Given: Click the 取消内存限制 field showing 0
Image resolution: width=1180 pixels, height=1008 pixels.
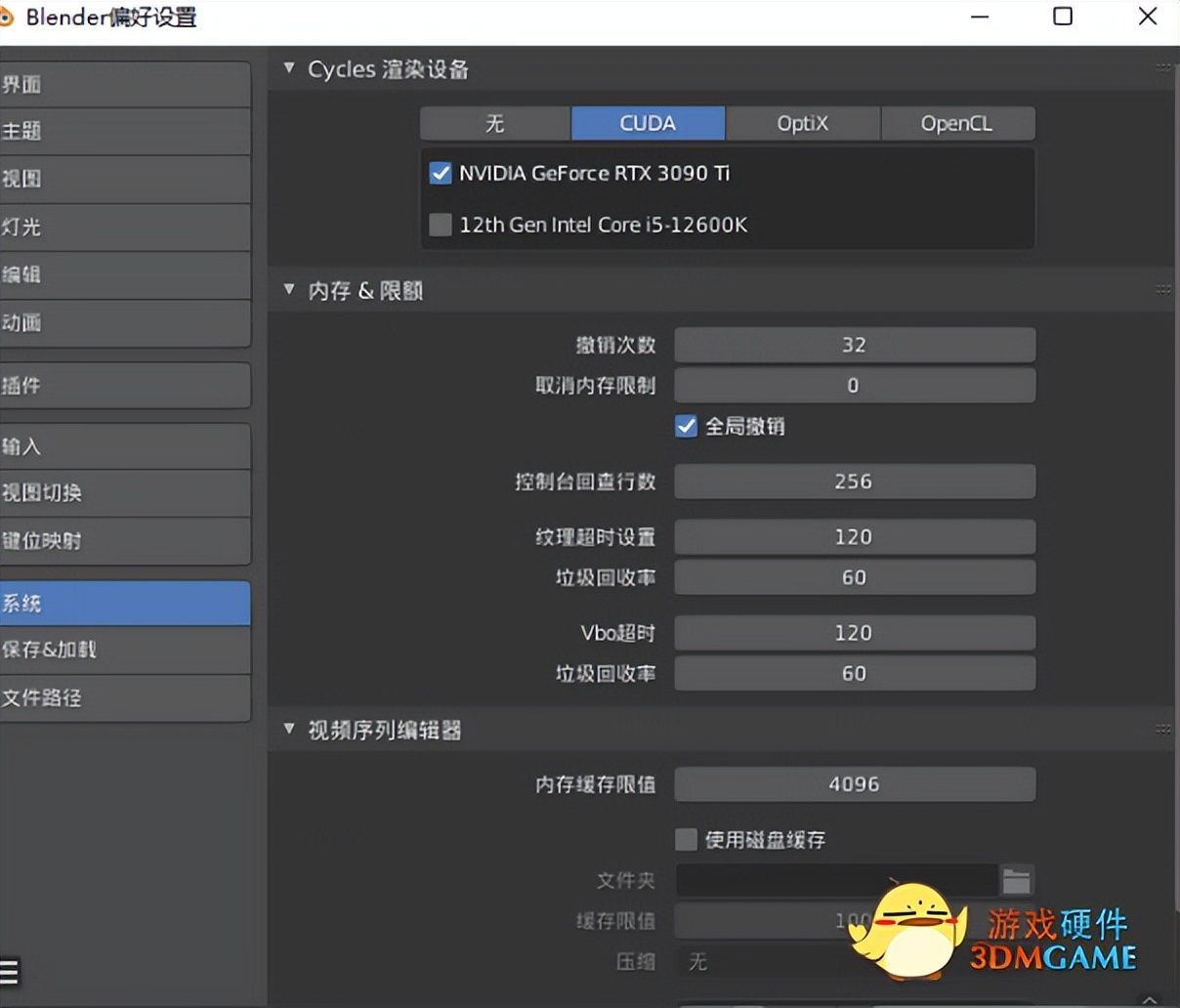Looking at the screenshot, I should (x=855, y=386).
